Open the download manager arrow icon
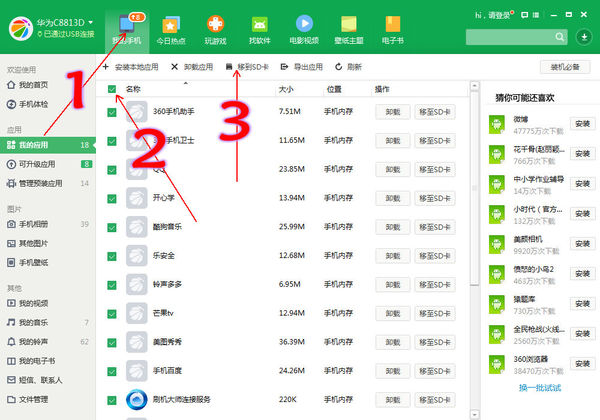The height and width of the screenshot is (420, 600). tap(584, 37)
